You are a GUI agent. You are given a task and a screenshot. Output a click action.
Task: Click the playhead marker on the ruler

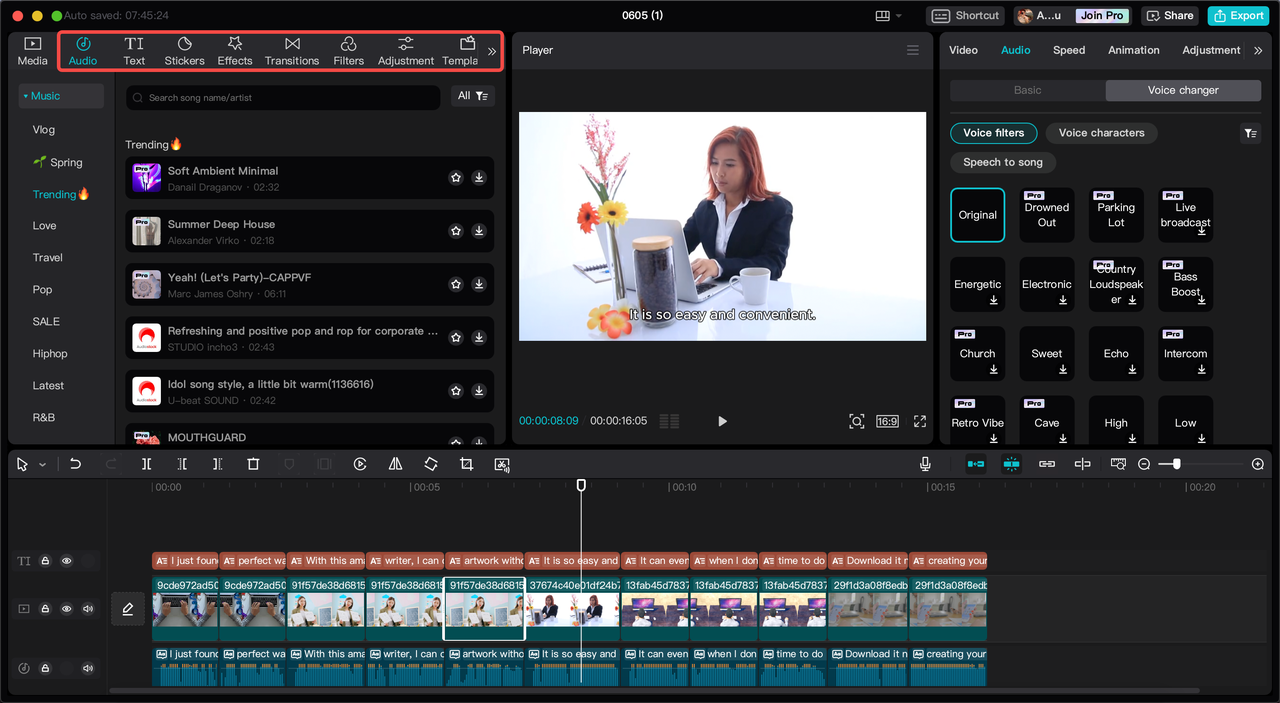click(581, 485)
